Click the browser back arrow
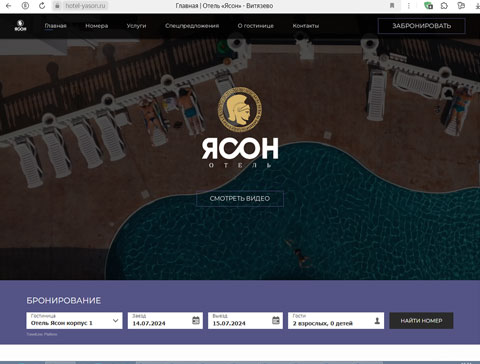 click(x=8, y=6)
